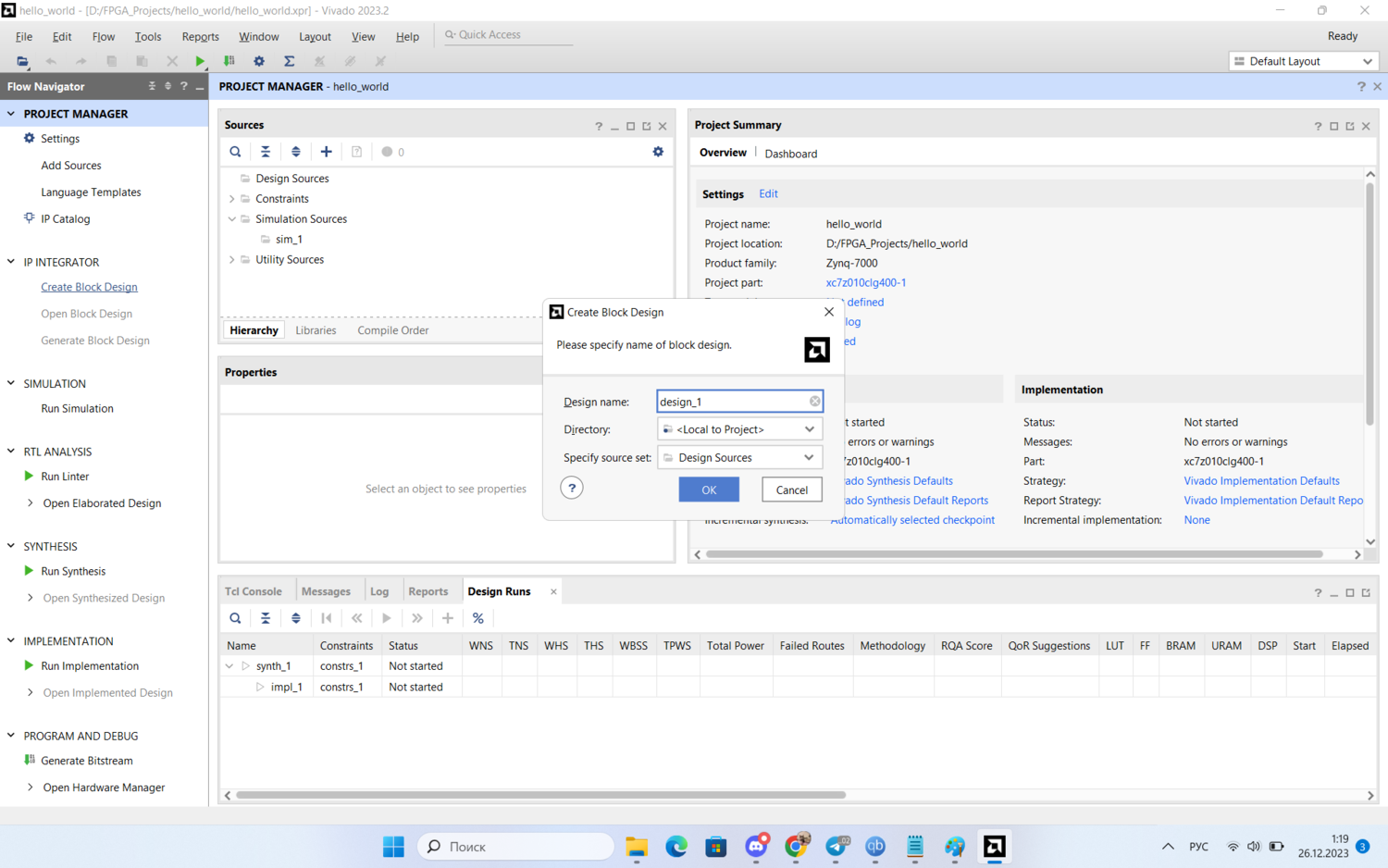Click the help question mark in dialog
Screen dimensions: 1388x868
[x=572, y=489]
